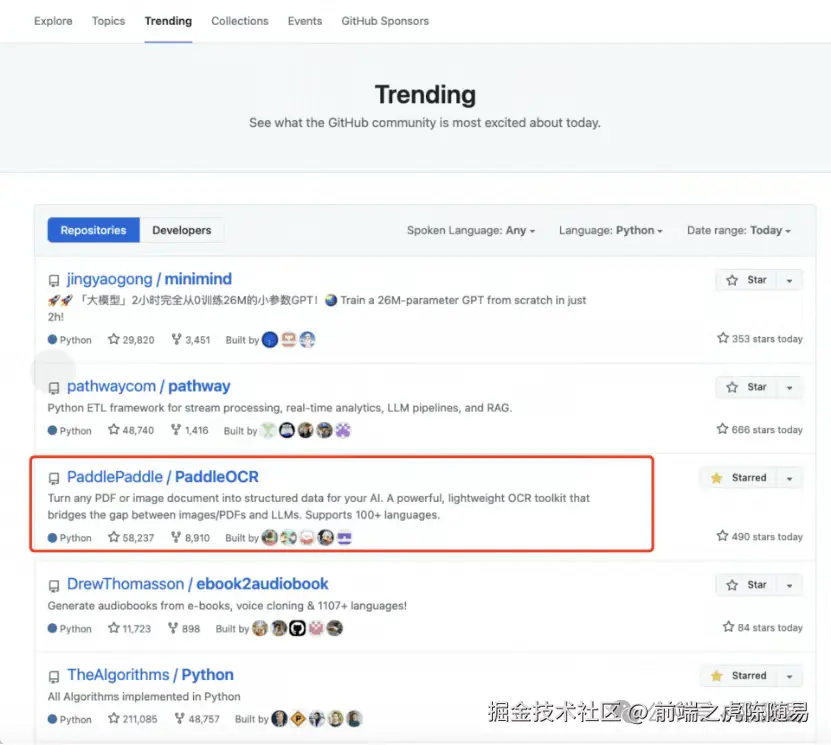Screen dimensions: 831x745
Task: Star the pathway repository
Action: point(746,387)
